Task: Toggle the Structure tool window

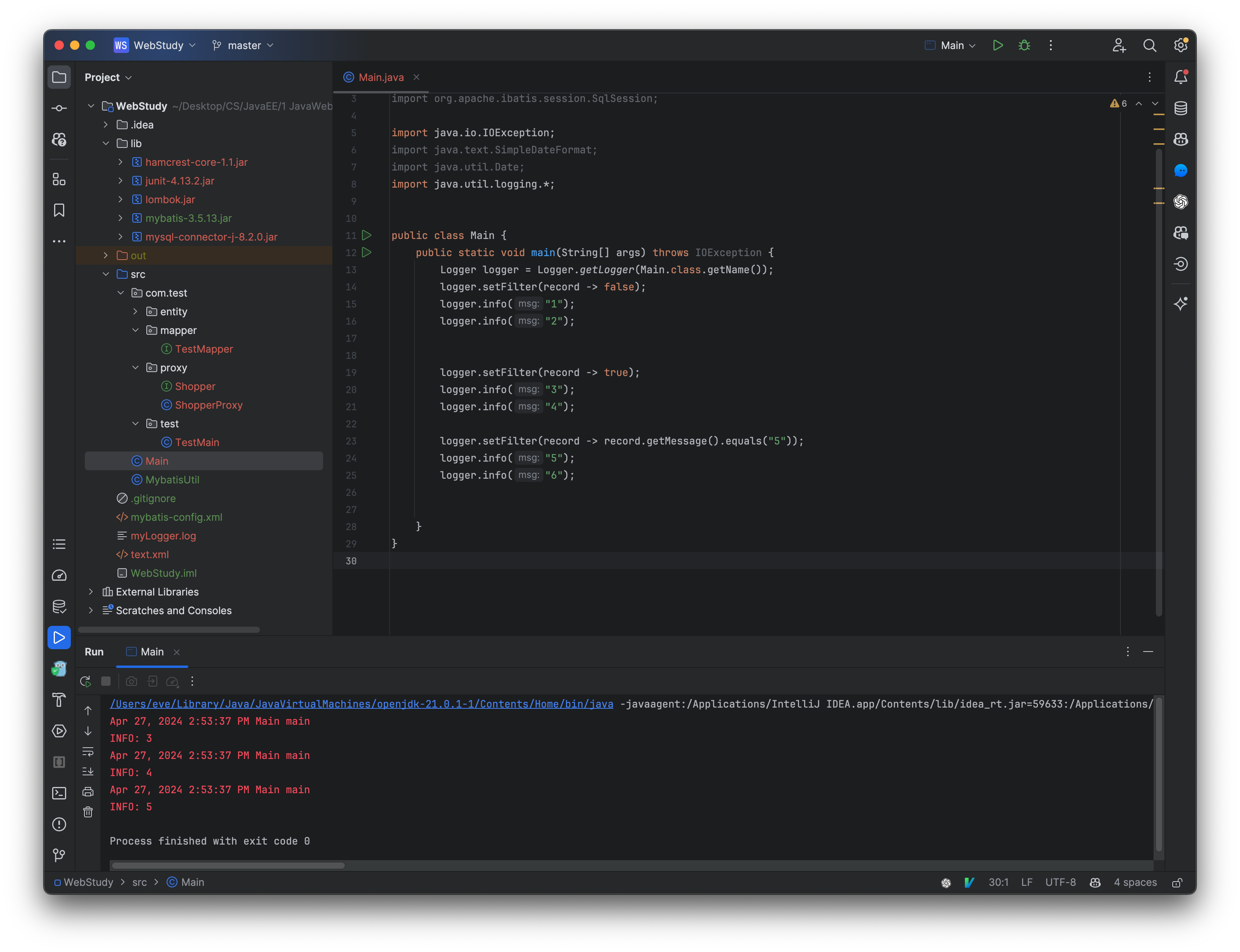Action: pyautogui.click(x=59, y=179)
